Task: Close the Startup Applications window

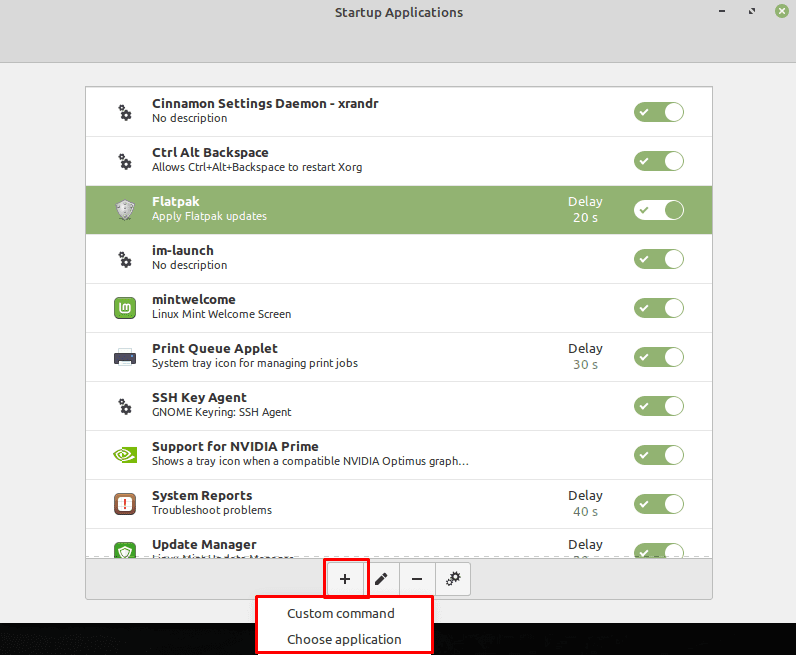Action: point(782,11)
